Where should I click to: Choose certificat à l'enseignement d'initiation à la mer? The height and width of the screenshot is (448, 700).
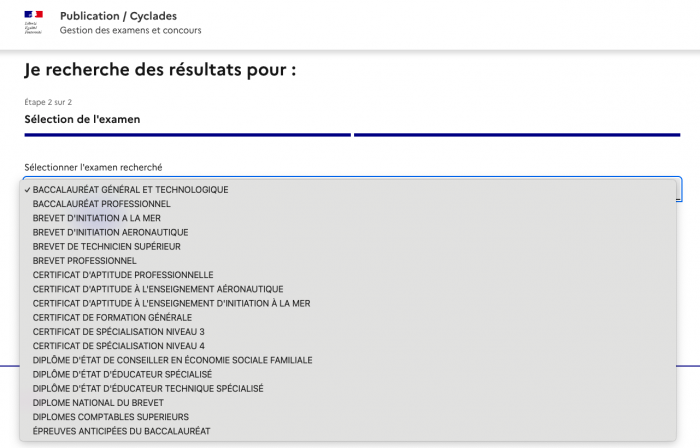tap(348, 303)
